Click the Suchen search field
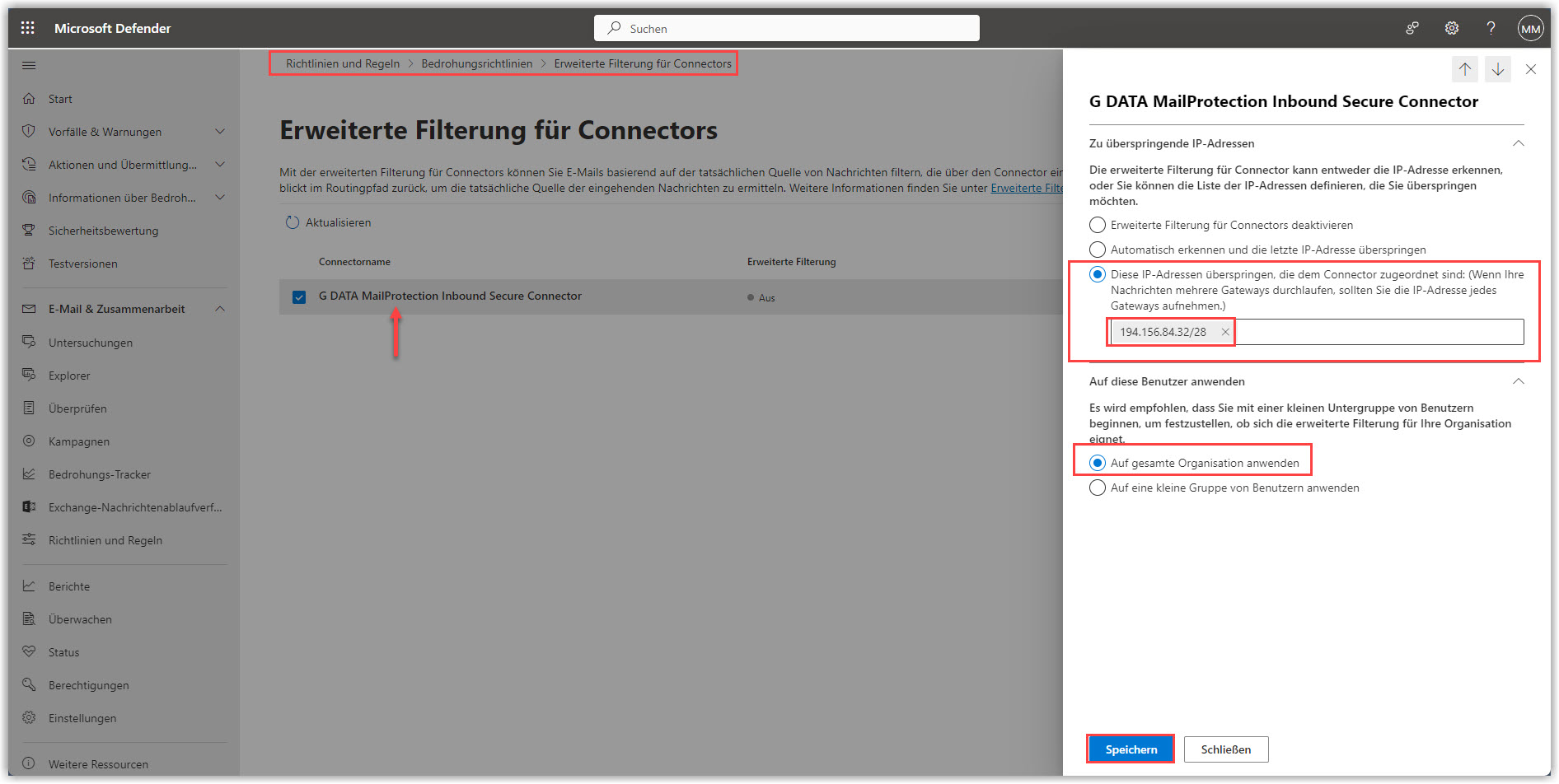1559x784 pixels. coord(787,28)
